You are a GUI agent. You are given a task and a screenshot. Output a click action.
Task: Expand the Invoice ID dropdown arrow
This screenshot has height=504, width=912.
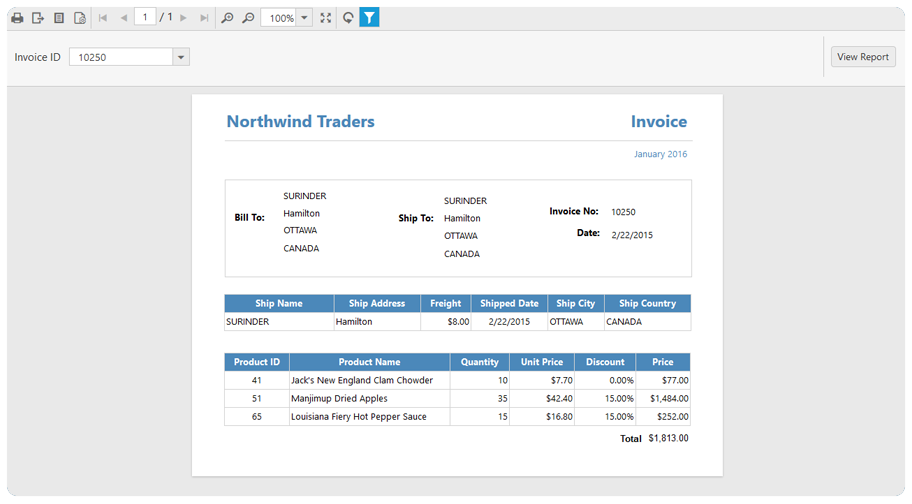181,57
